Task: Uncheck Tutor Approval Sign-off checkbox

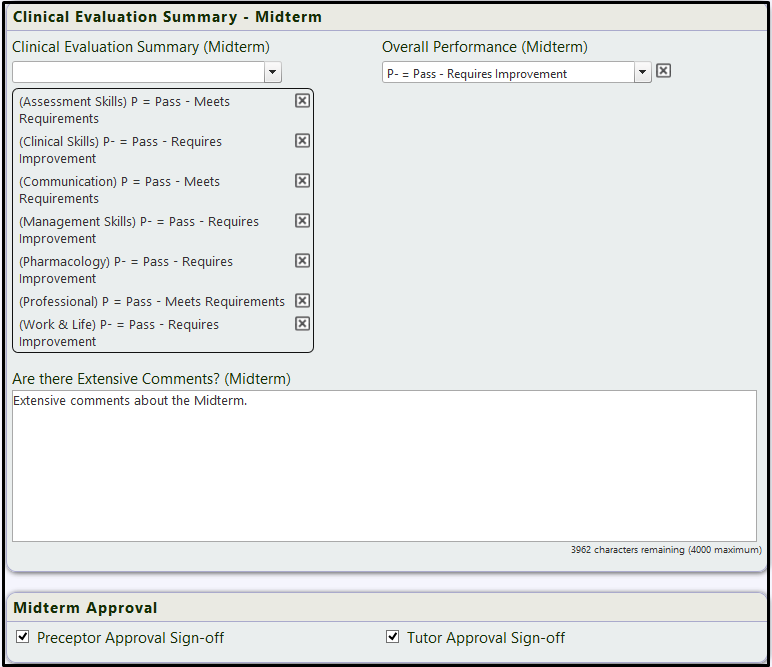Action: [392, 636]
